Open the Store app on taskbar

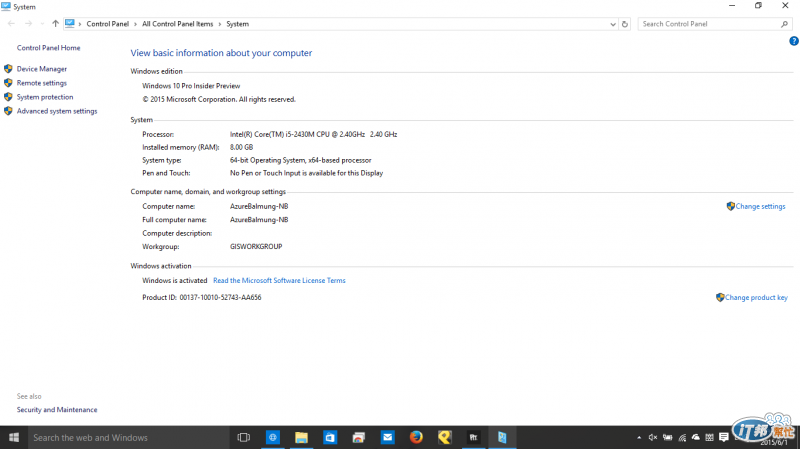point(330,437)
